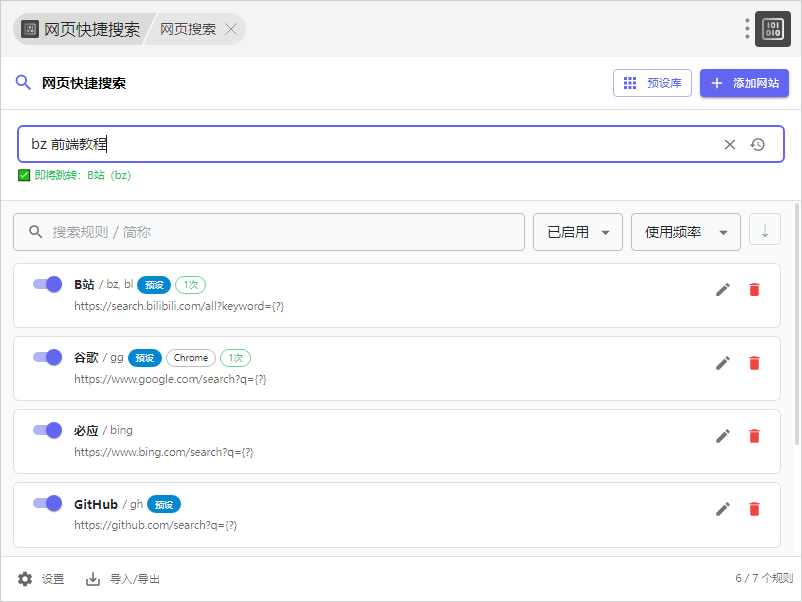
Task: Open the plugin icon at top right
Action: click(x=773, y=29)
